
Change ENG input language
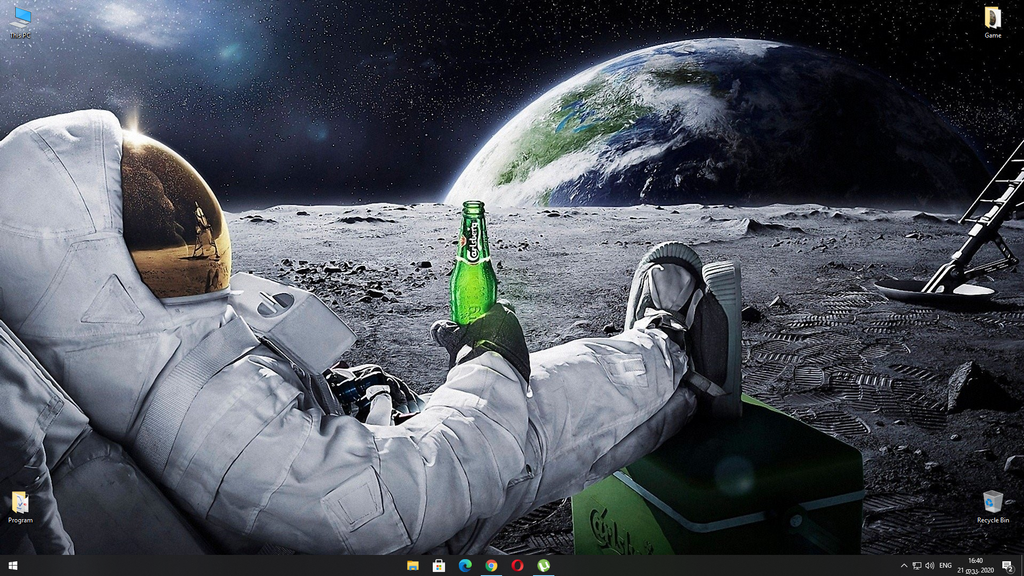[945, 566]
